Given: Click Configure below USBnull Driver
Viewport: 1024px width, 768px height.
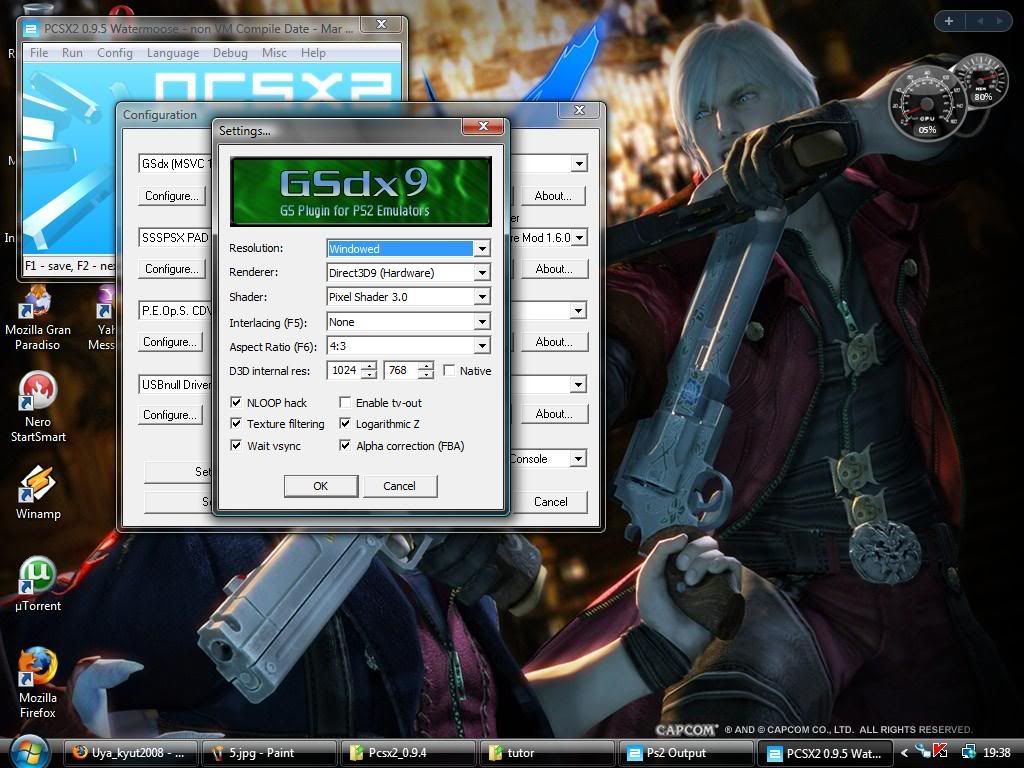Looking at the screenshot, I should pos(170,415).
